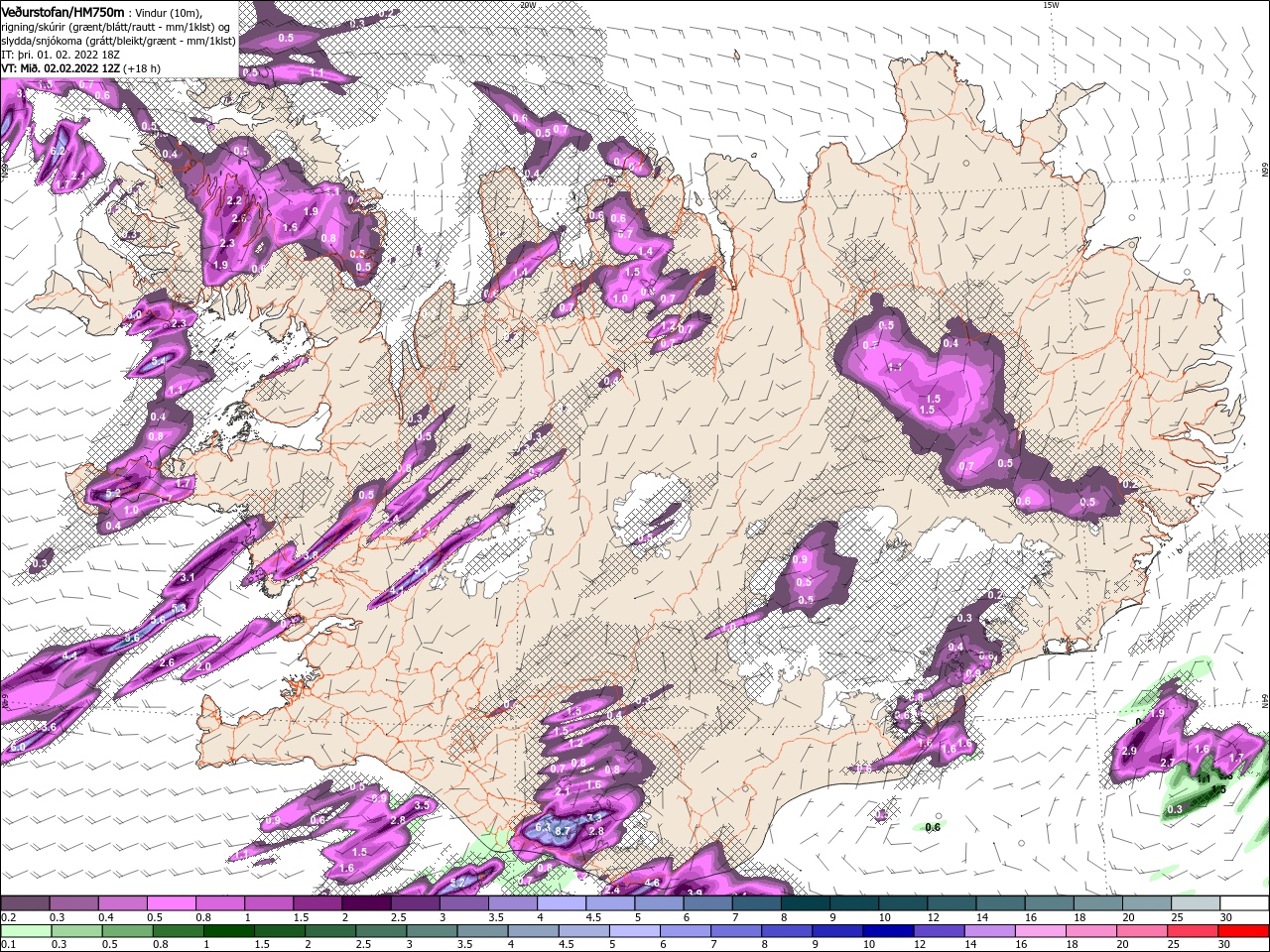Pick the light pink 16 swatch in green scale

(1040, 931)
